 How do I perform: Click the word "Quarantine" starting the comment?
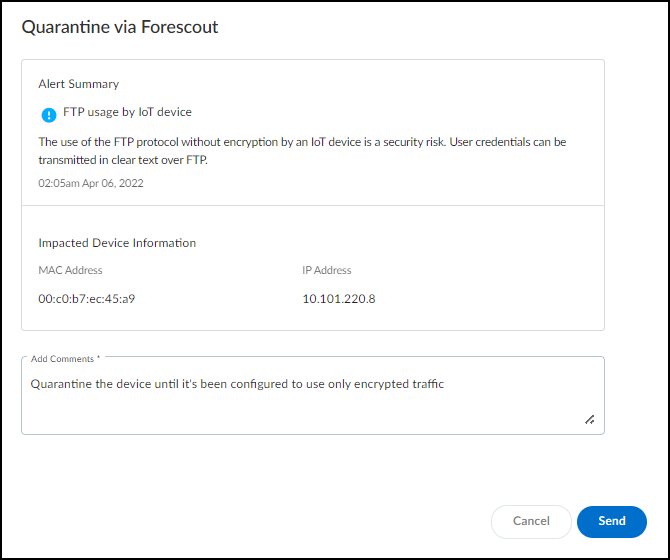click(63, 383)
